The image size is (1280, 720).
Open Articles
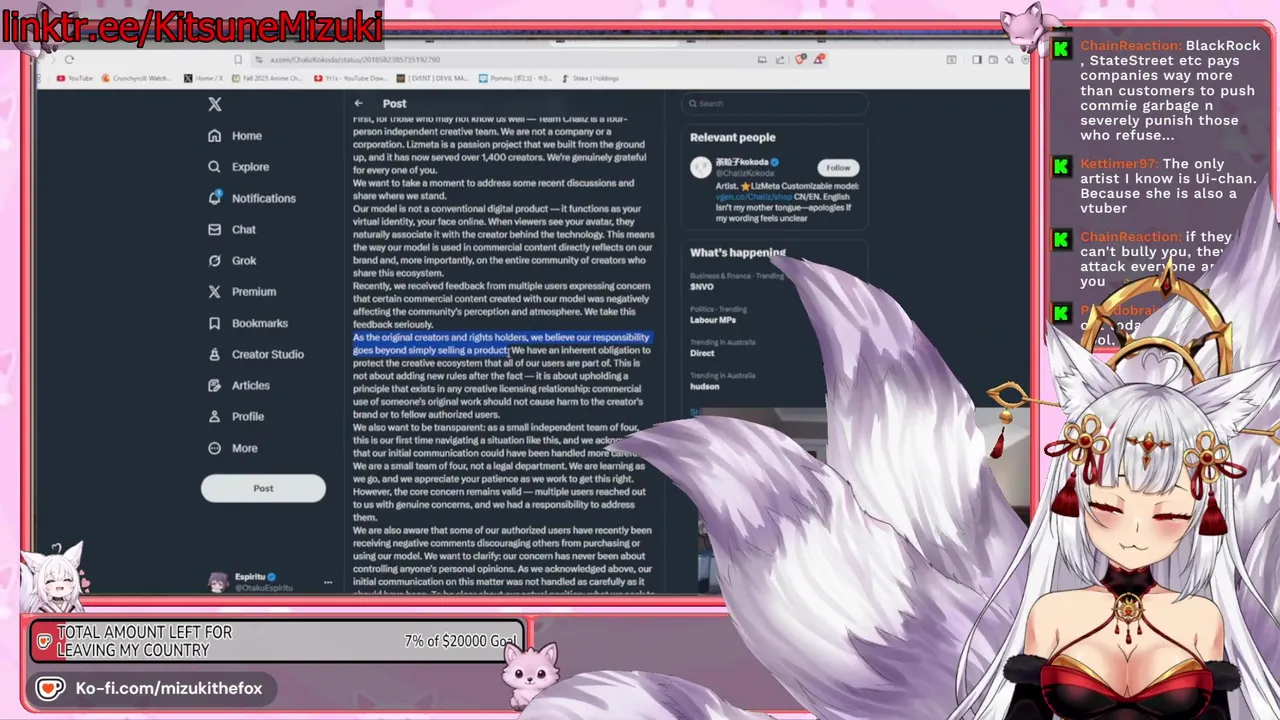pyautogui.click(x=238, y=385)
